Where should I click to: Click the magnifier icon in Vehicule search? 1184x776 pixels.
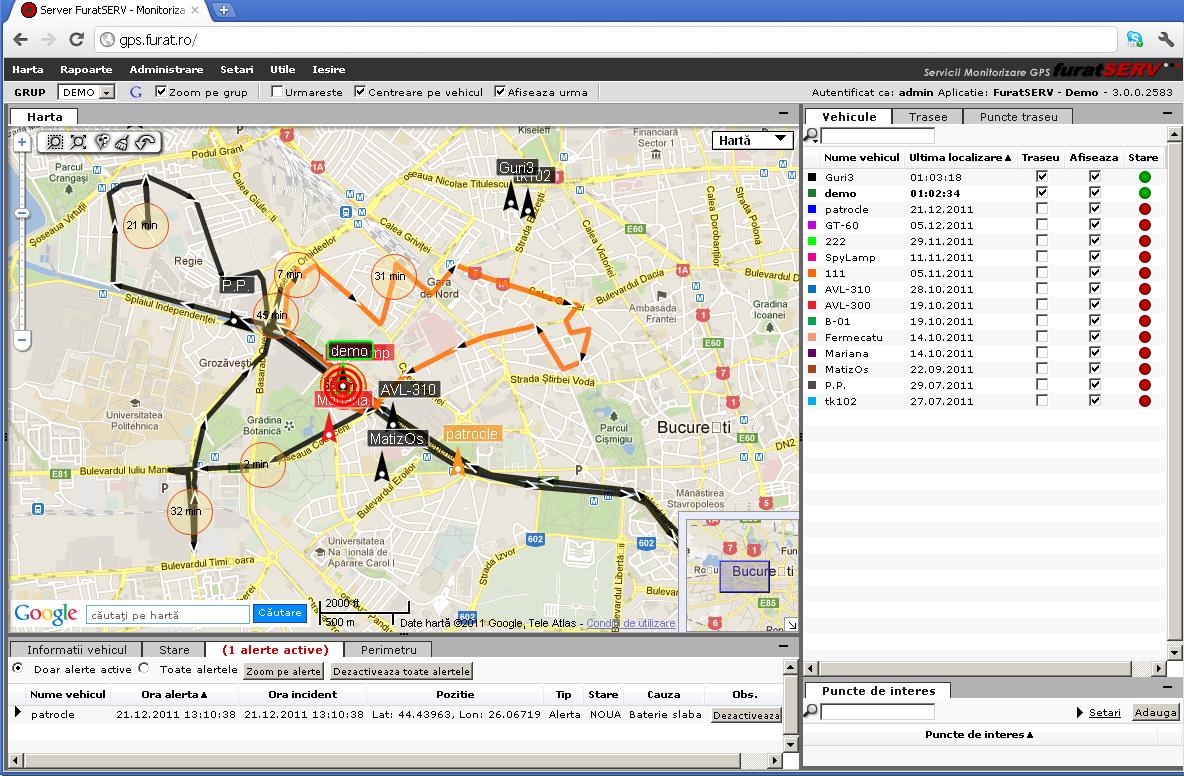pyautogui.click(x=811, y=136)
